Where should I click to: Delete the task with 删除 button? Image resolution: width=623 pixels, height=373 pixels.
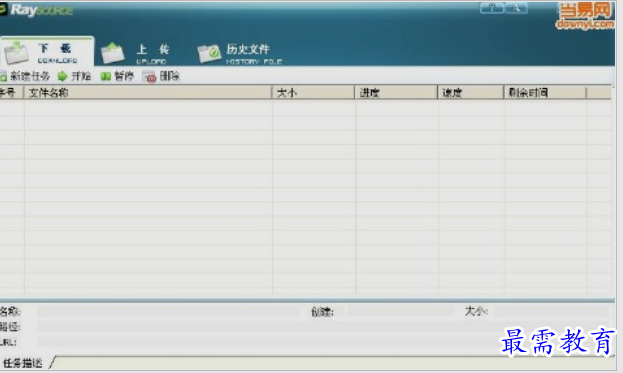(x=161, y=76)
